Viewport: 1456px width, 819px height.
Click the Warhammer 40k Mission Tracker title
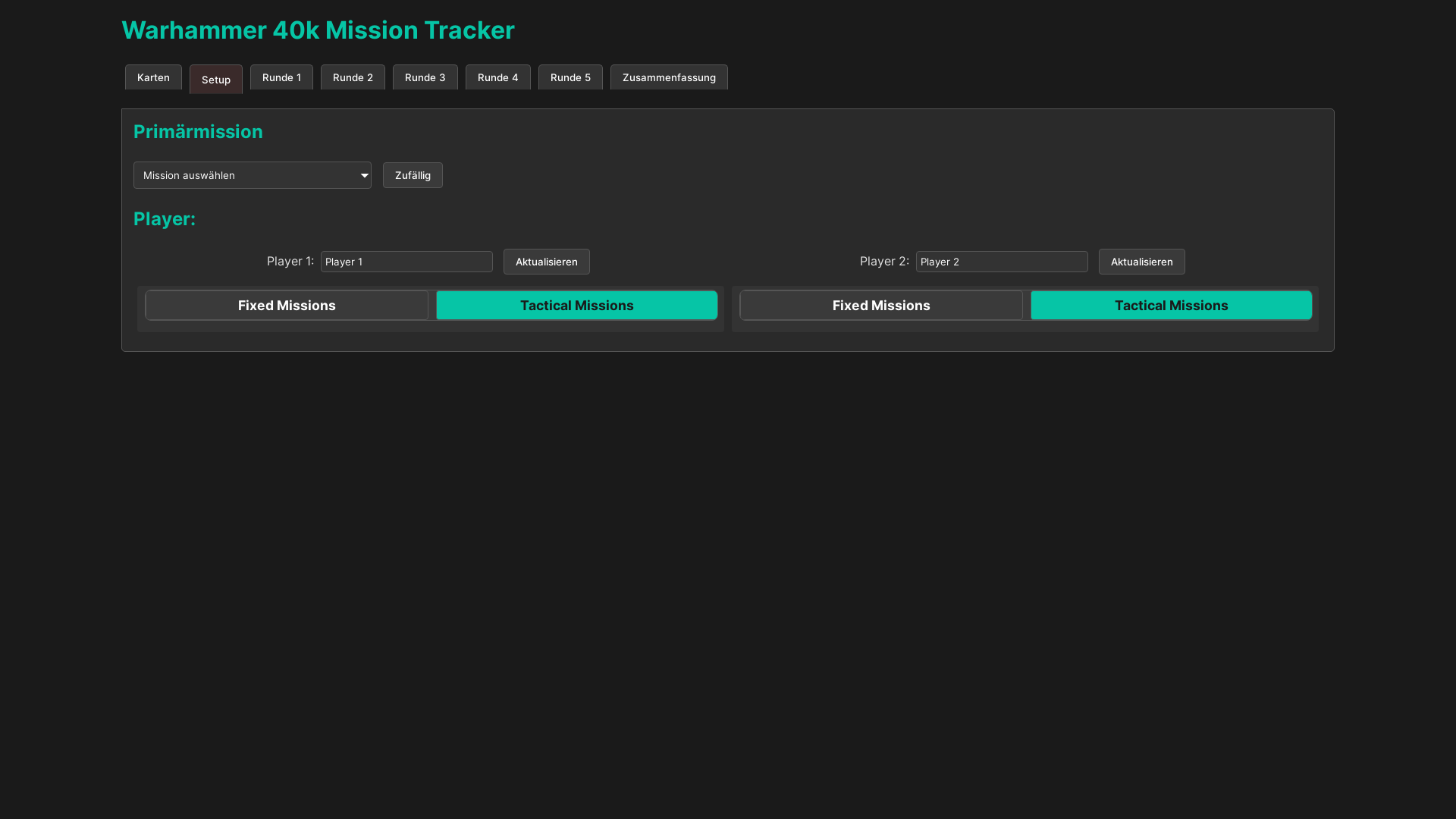(x=318, y=30)
